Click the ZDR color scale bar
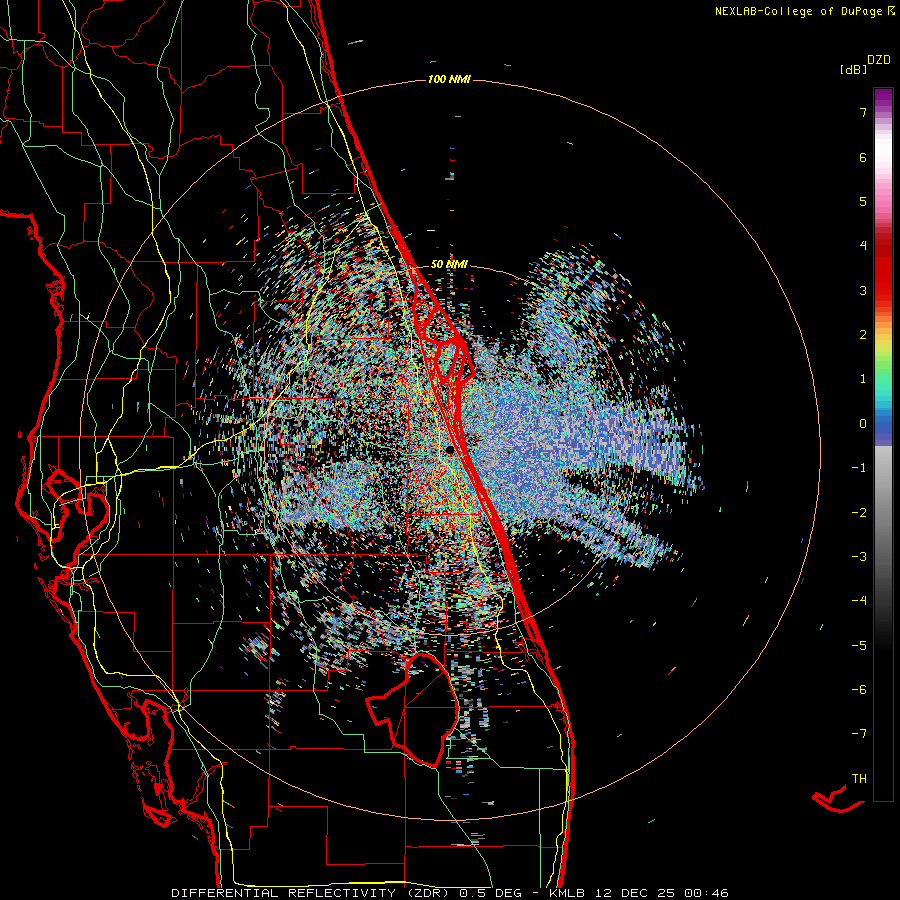The image size is (900, 900). tap(883, 444)
